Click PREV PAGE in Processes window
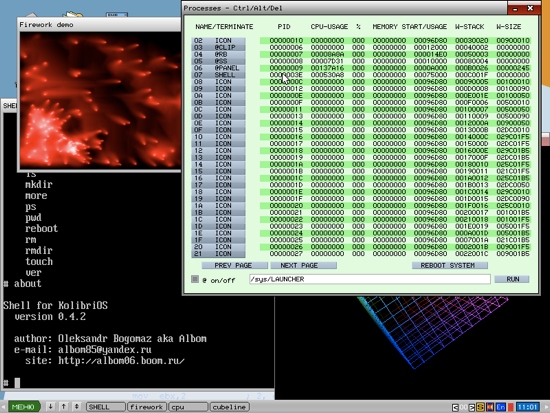550x413 pixels. click(234, 266)
